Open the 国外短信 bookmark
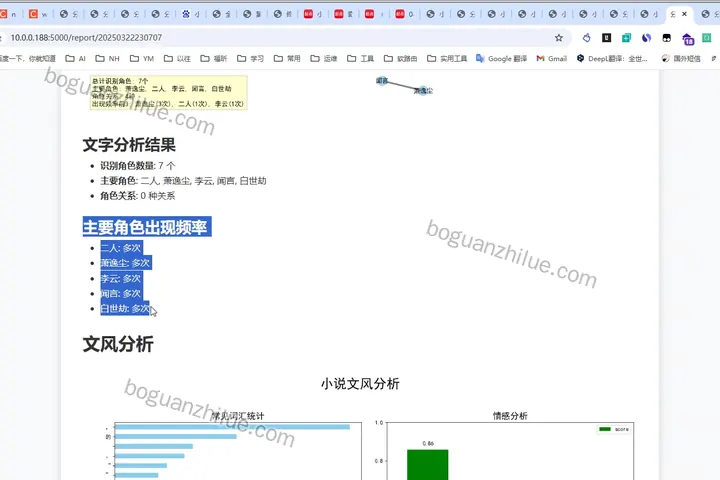720x480 pixels. [681, 58]
